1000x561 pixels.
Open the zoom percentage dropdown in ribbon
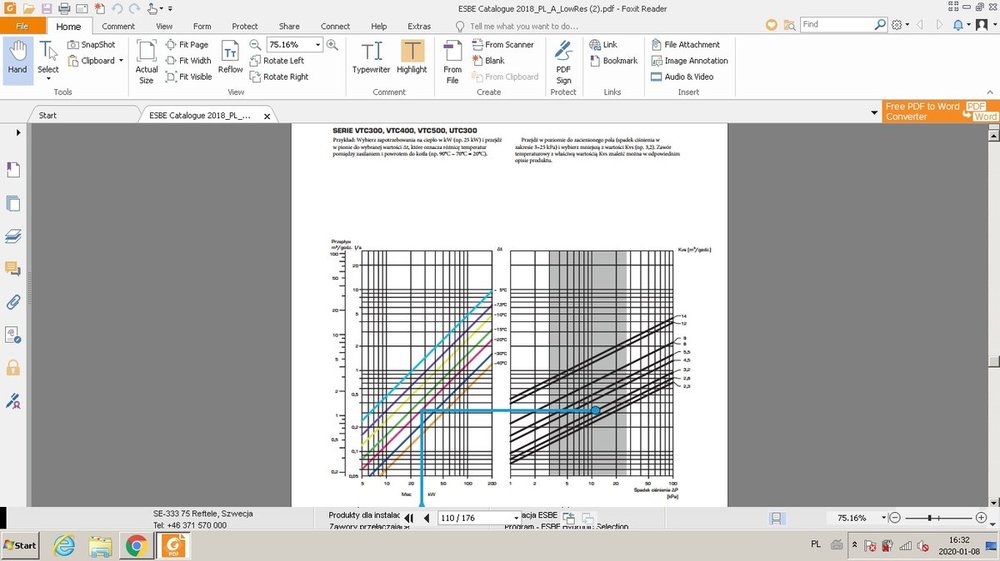[x=318, y=45]
